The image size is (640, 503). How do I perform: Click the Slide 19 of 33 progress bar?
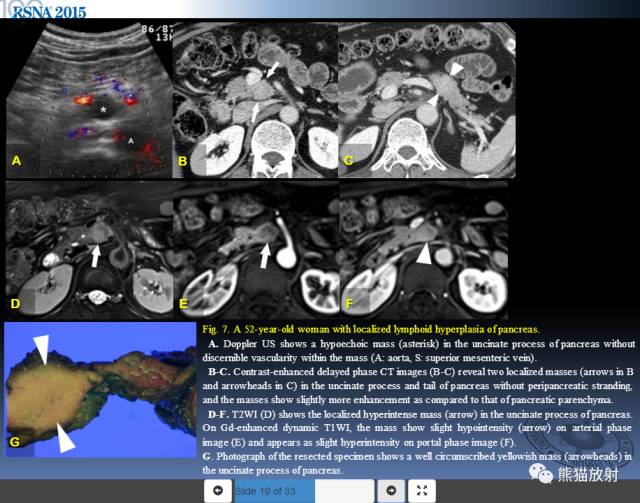coord(304,491)
